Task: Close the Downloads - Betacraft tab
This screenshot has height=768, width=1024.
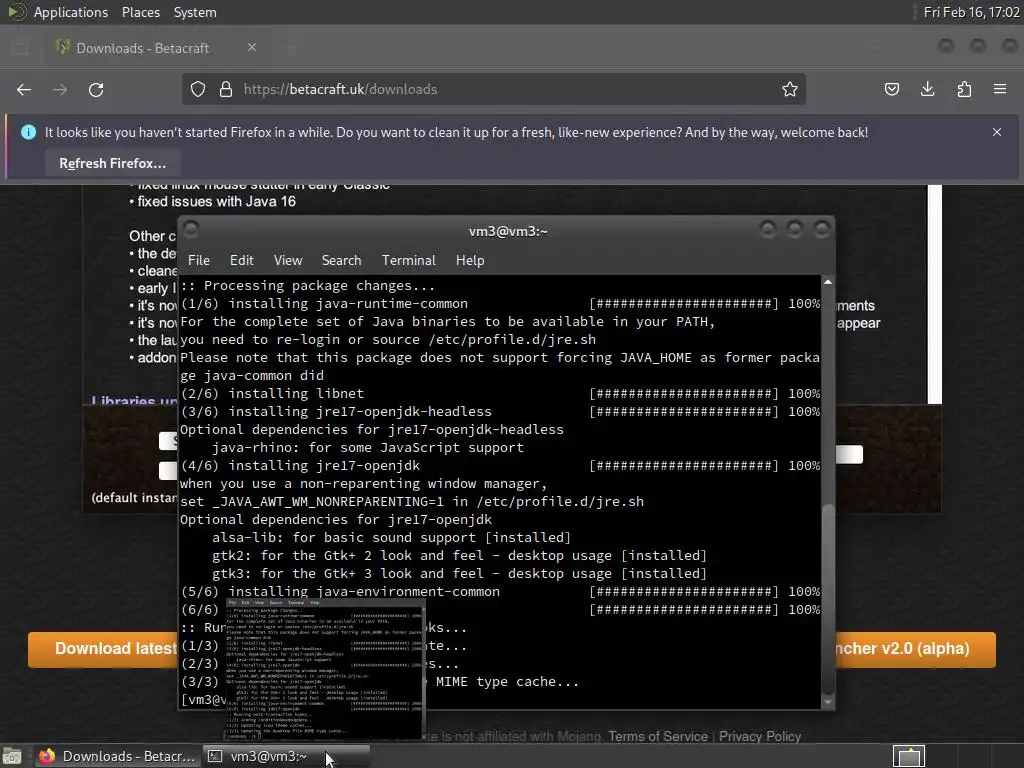Action: [251, 47]
